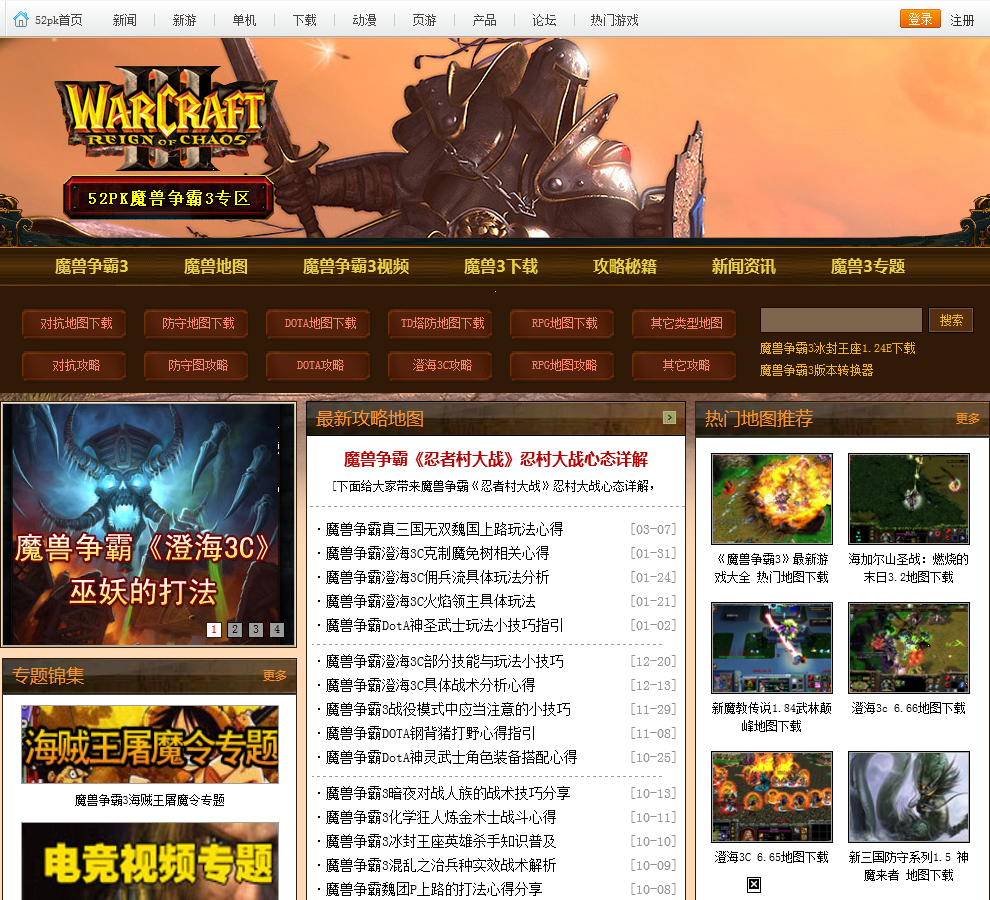This screenshot has height=900, width=990.
Task: Open the 新魔教传说1.84武林颠峰 map thumbnail
Action: coord(772,647)
